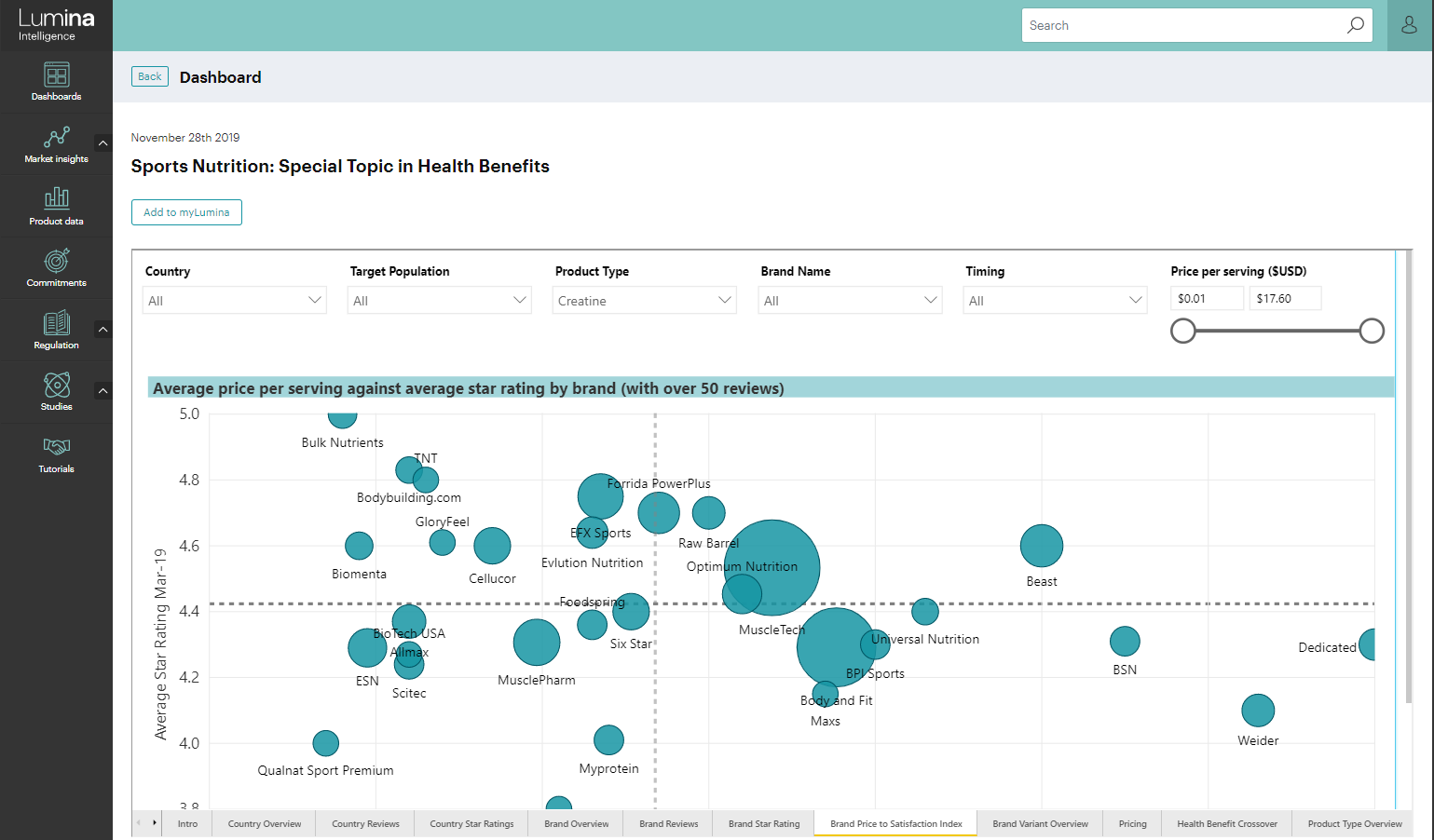
Task: Click the Evlution Nutrition label text
Action: 592,562
